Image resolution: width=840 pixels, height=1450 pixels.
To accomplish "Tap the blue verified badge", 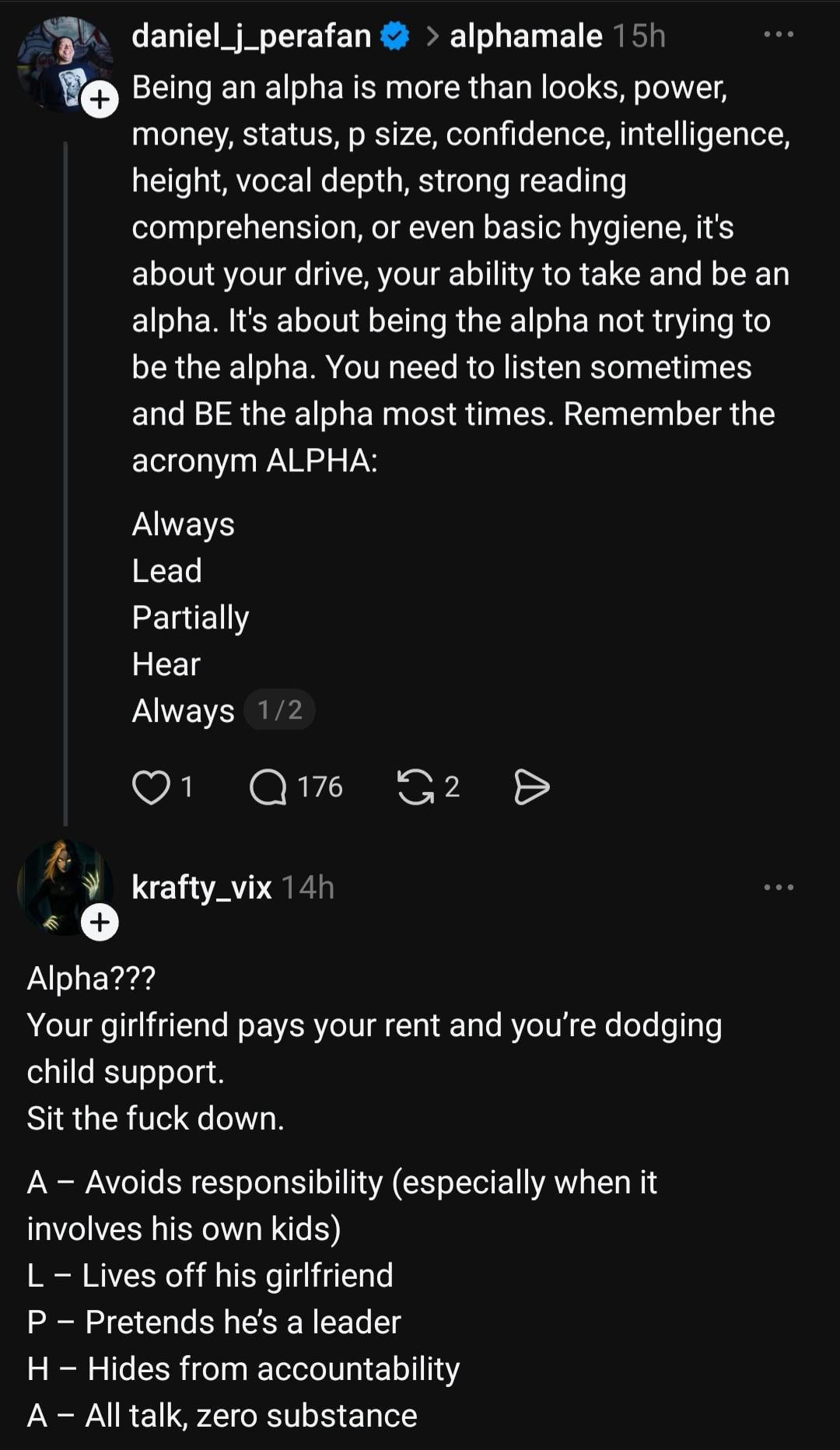I will (x=396, y=36).
